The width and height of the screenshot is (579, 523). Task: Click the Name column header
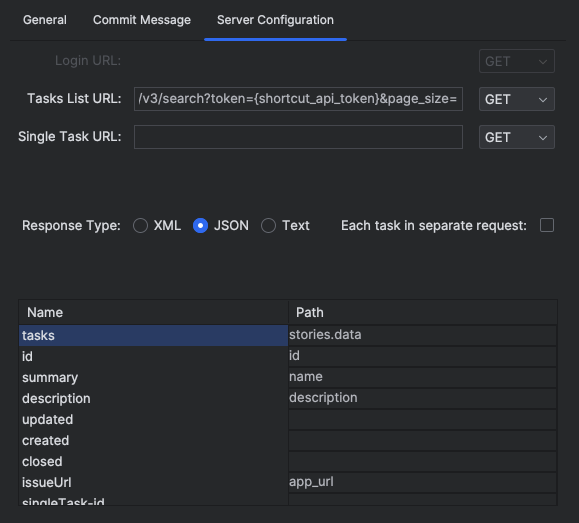[154, 312]
